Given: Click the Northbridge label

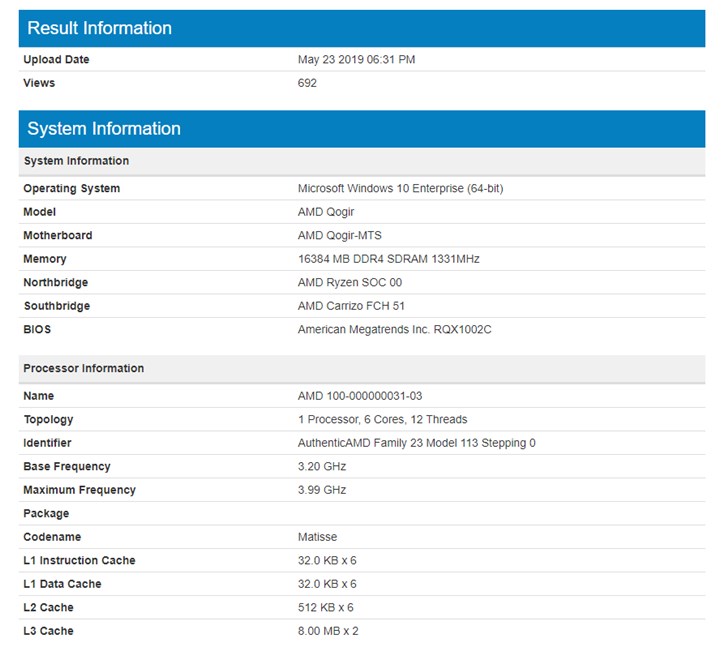Looking at the screenshot, I should click(x=56, y=282).
